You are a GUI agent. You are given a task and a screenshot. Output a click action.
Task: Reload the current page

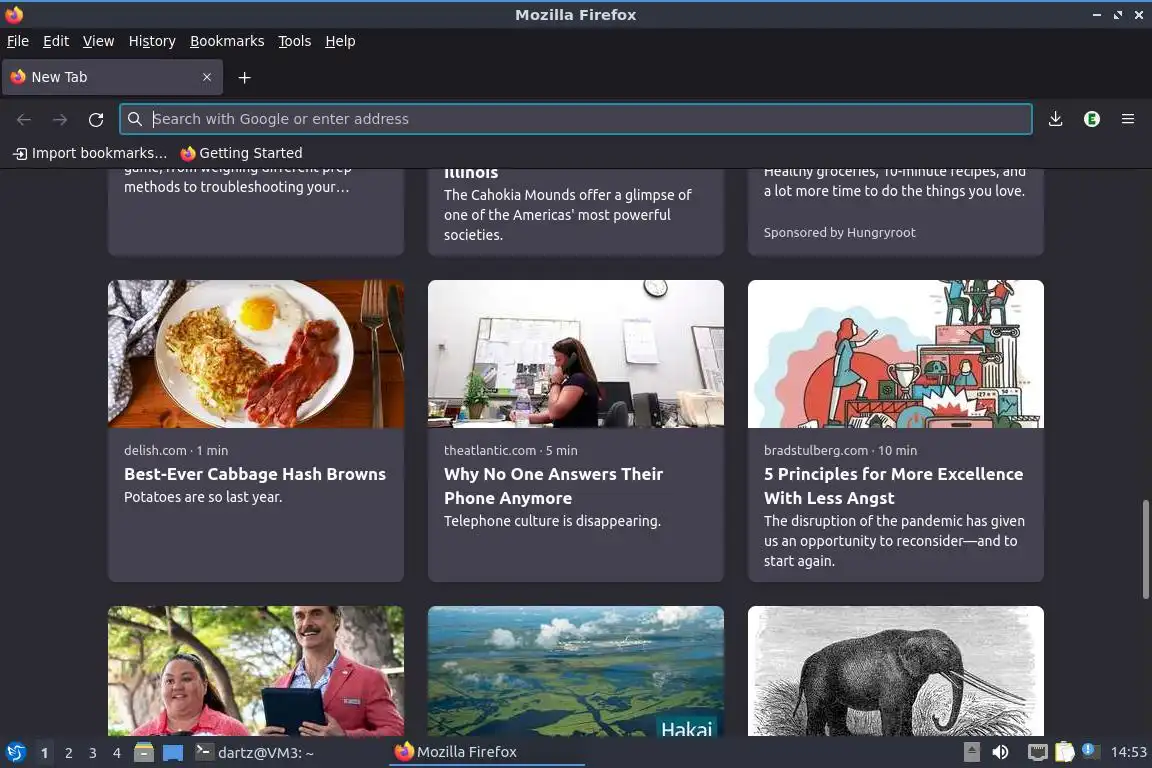(x=96, y=119)
